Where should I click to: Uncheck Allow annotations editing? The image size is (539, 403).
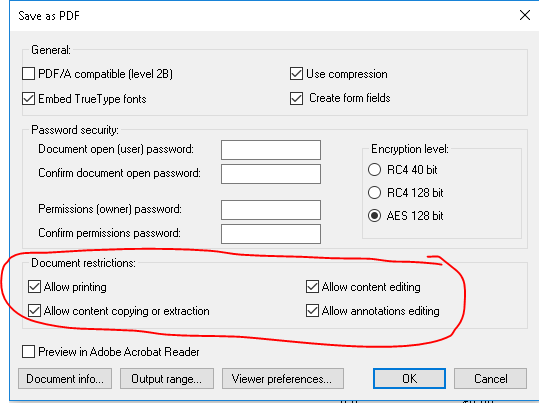tap(312, 311)
